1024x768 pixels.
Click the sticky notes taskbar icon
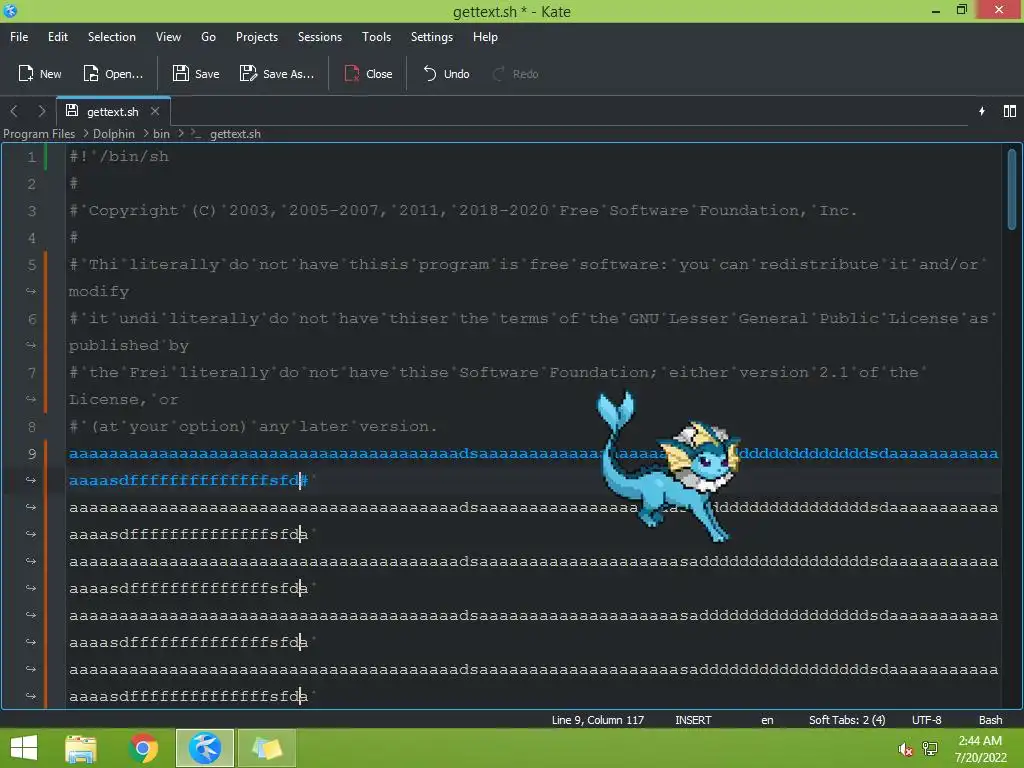click(x=266, y=748)
